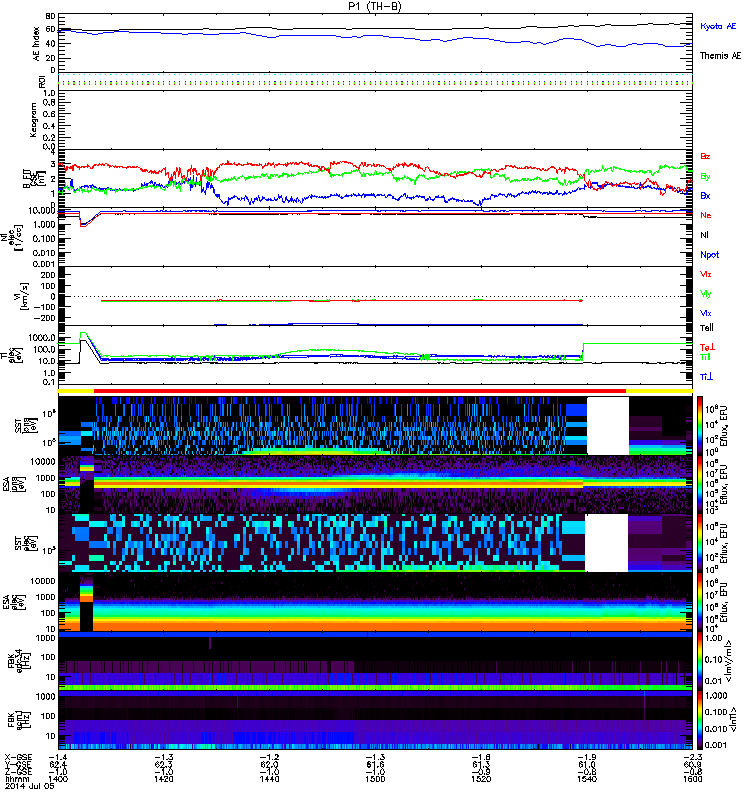This screenshot has width=750, height=800.
Task: Click the 1520 time tick label
Action: click(x=481, y=779)
